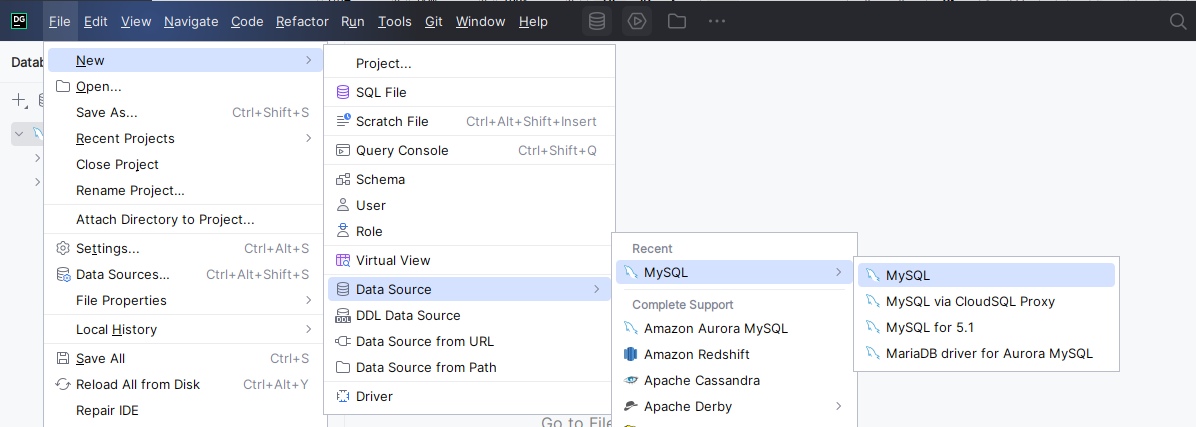Screen dimensions: 1196x427
Task: Expand the Recent MySQL submenu arrow
Action: tap(838, 272)
